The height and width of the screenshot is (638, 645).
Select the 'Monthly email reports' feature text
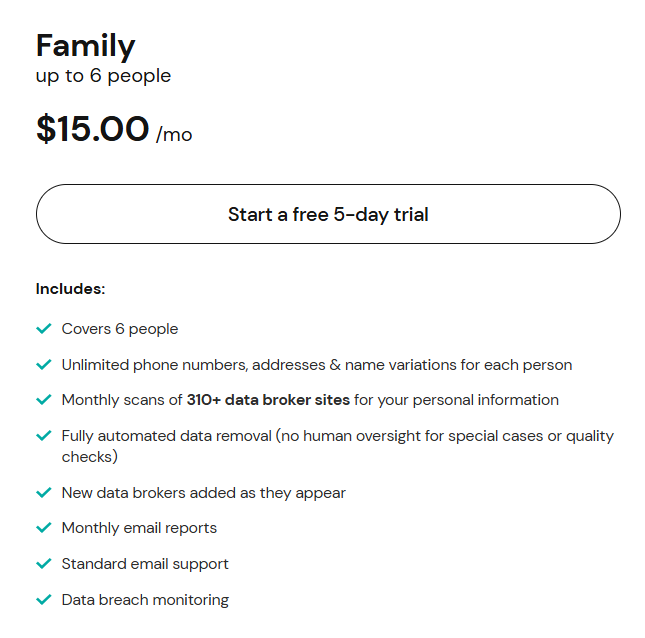pos(139,528)
